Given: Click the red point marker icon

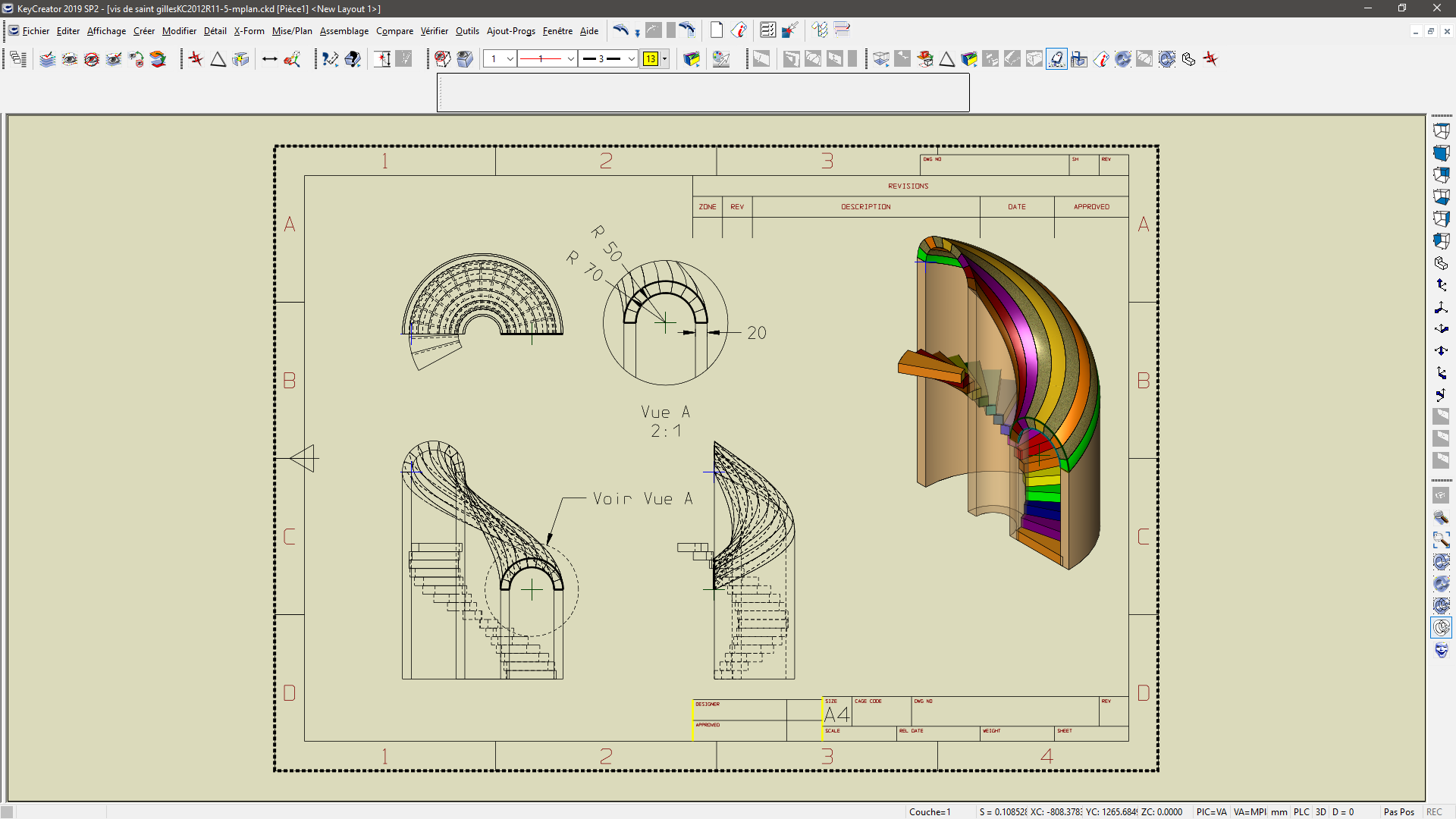Looking at the screenshot, I should coord(196,59).
